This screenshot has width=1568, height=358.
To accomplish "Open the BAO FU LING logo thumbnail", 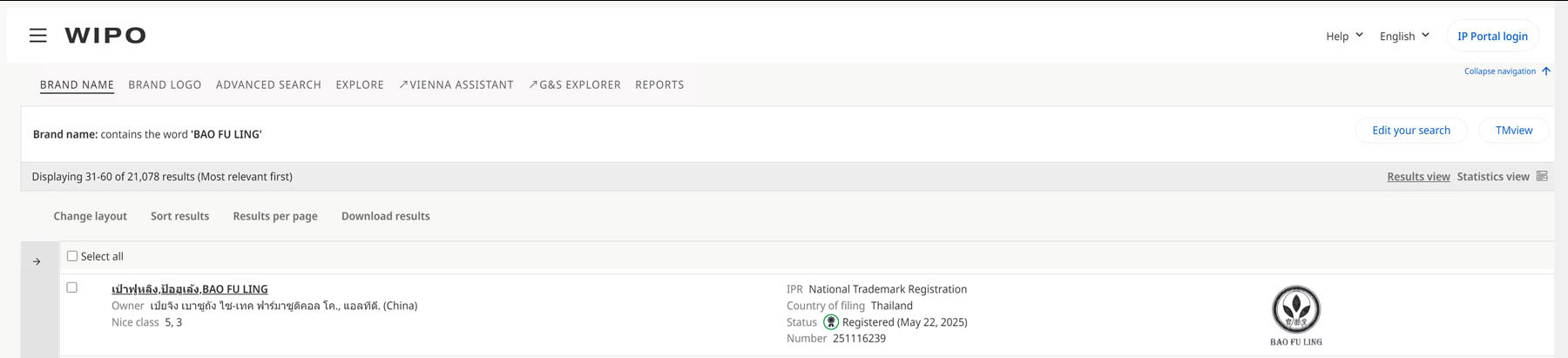I will [x=1296, y=315].
